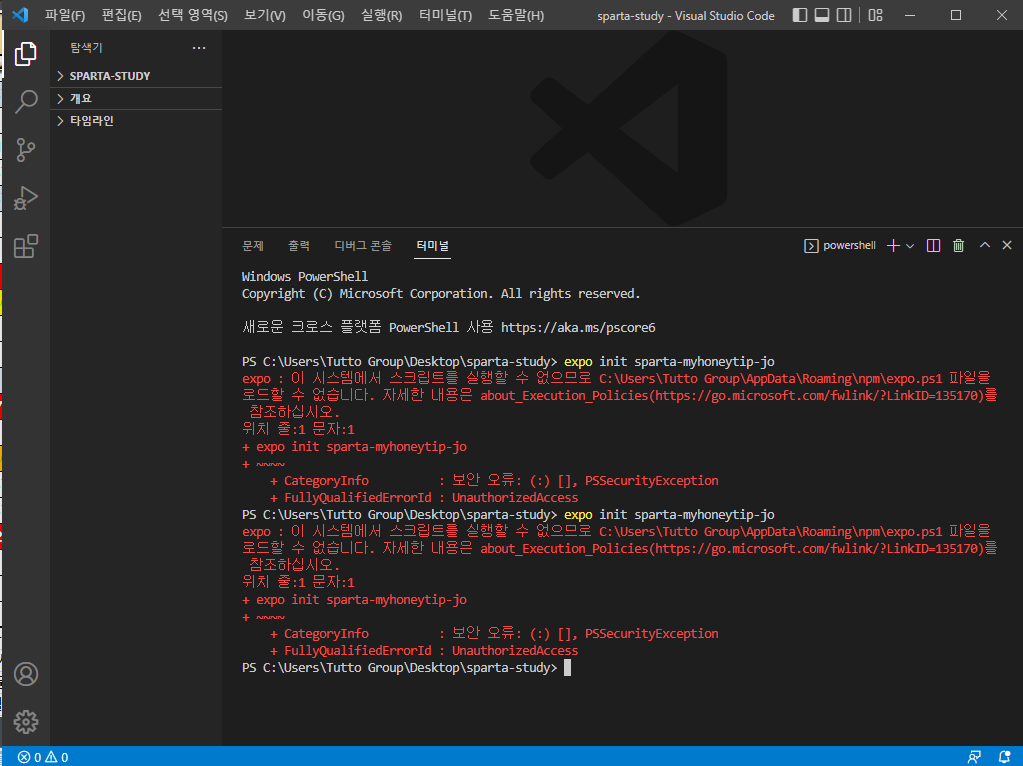This screenshot has height=766, width=1023.
Task: Click the VS Code logo in title bar
Action: [x=20, y=14]
